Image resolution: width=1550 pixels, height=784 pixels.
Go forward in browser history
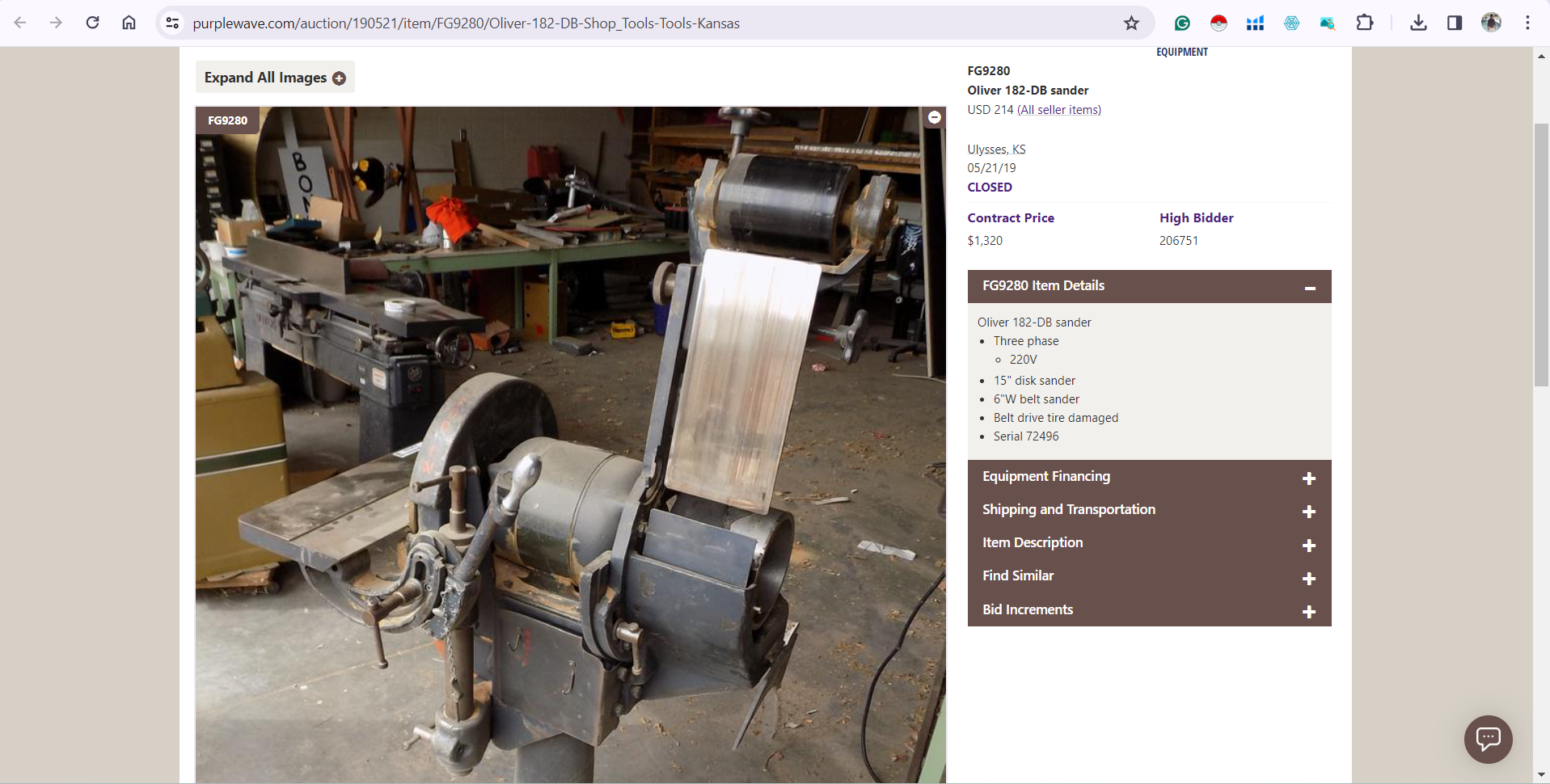tap(56, 23)
